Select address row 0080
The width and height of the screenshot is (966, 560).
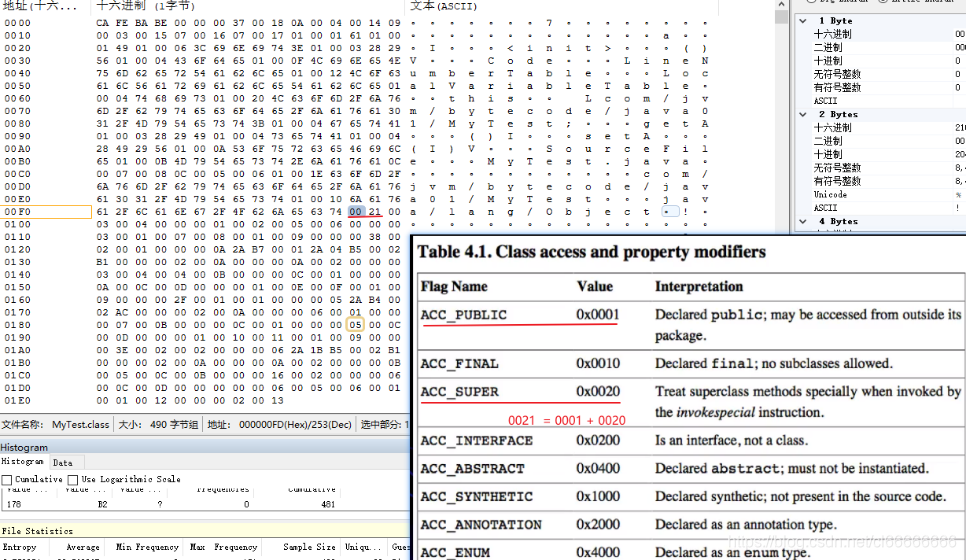click(17, 124)
